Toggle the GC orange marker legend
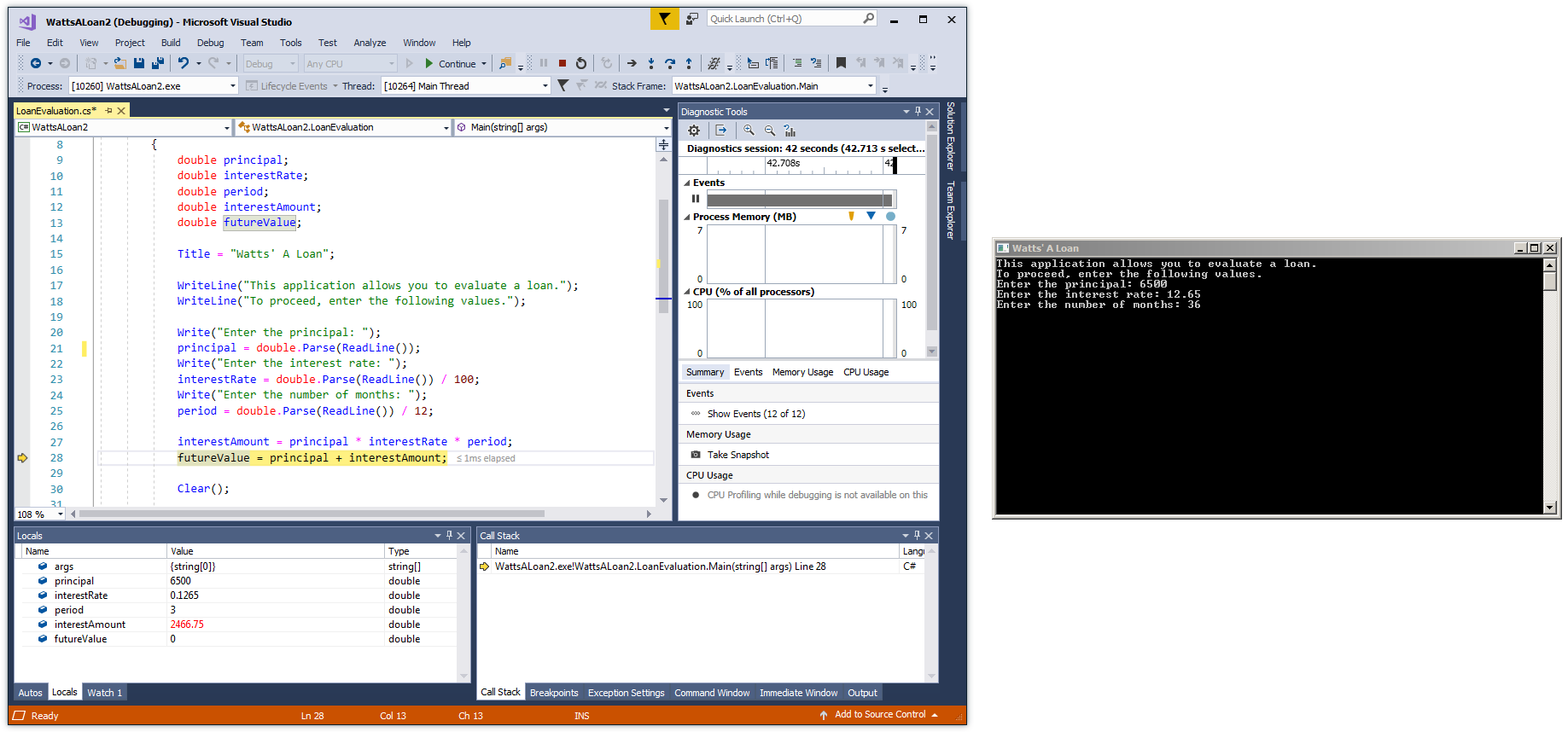This screenshot has height=732, width=1568. pos(851,216)
